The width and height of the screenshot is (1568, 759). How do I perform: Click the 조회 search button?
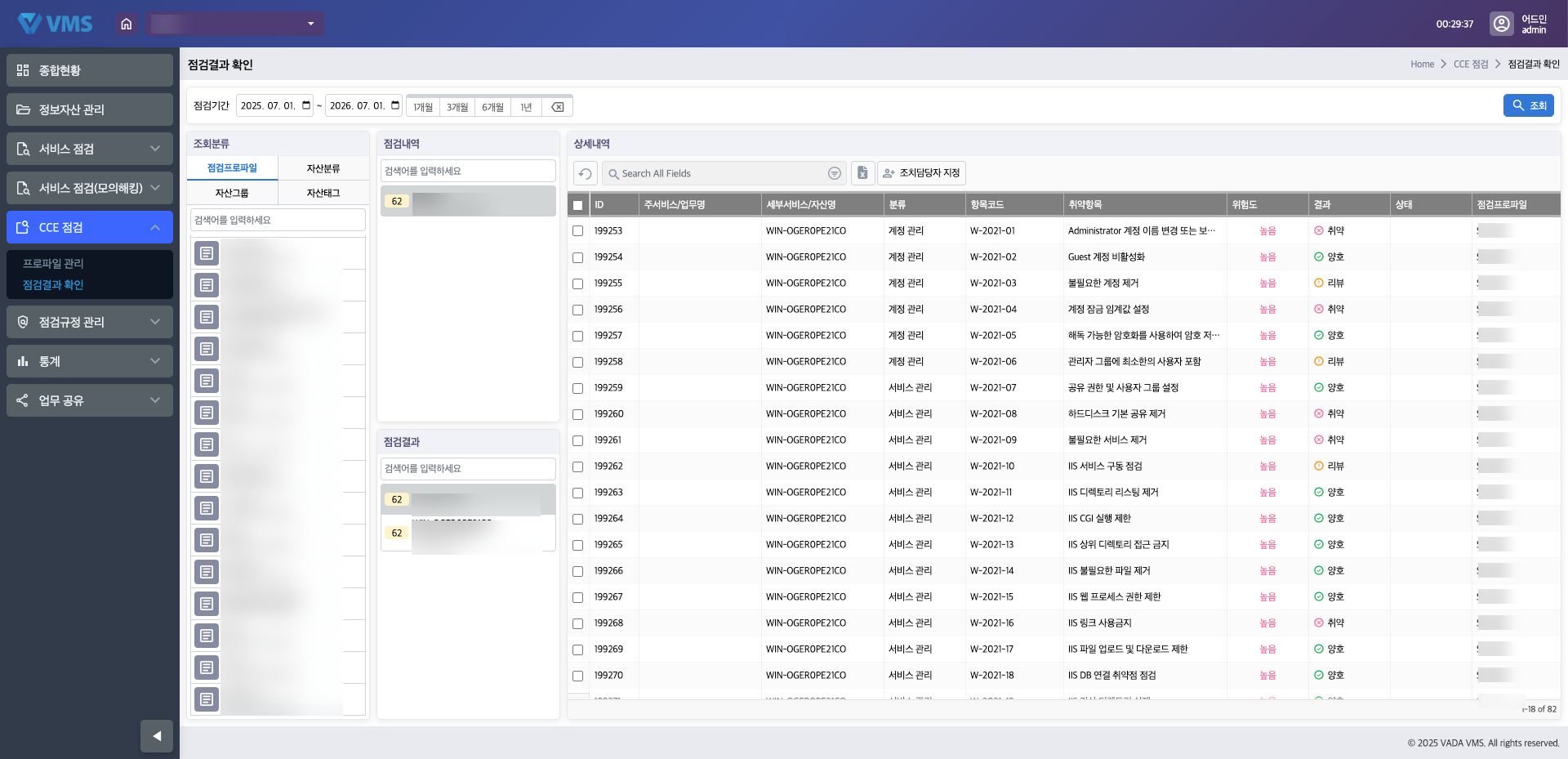coord(1528,105)
